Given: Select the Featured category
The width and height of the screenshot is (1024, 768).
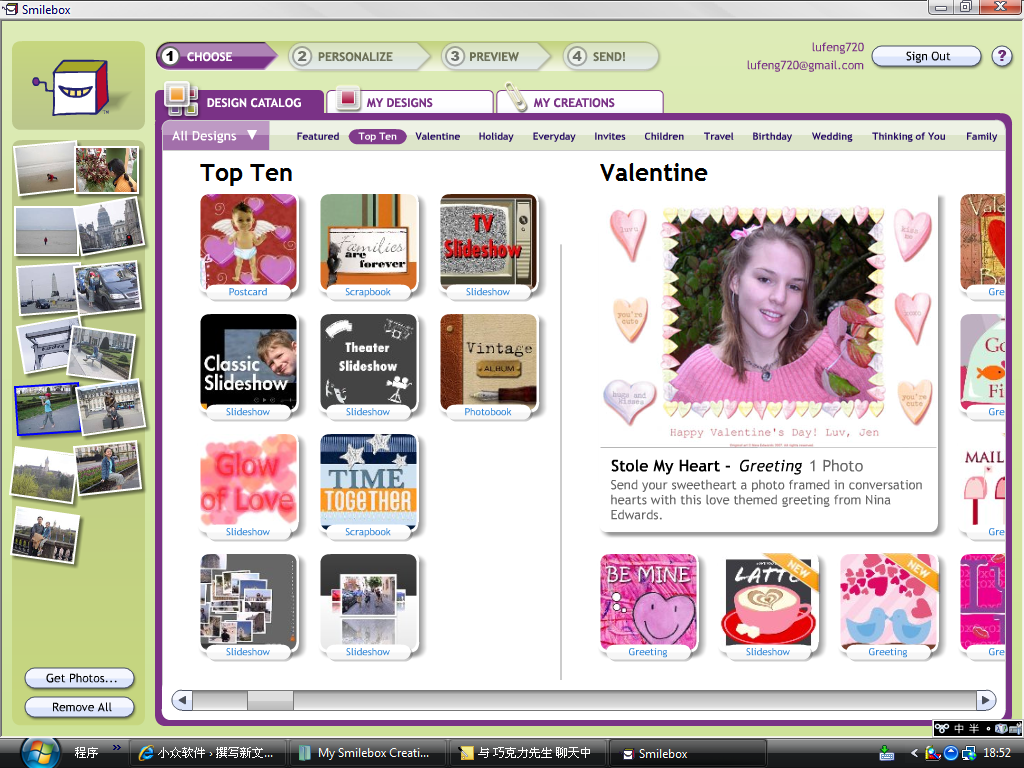Looking at the screenshot, I should pos(317,136).
